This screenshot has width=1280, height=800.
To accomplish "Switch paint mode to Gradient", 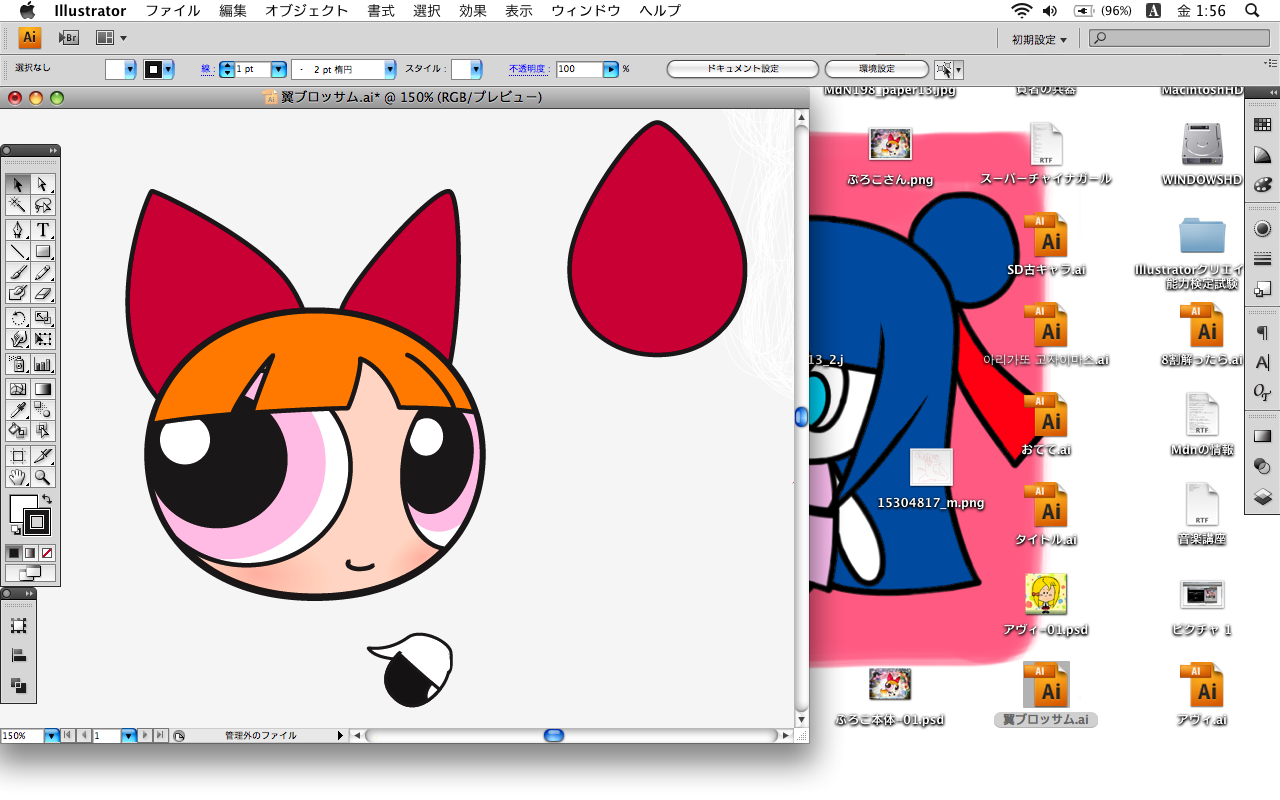I will 30,552.
